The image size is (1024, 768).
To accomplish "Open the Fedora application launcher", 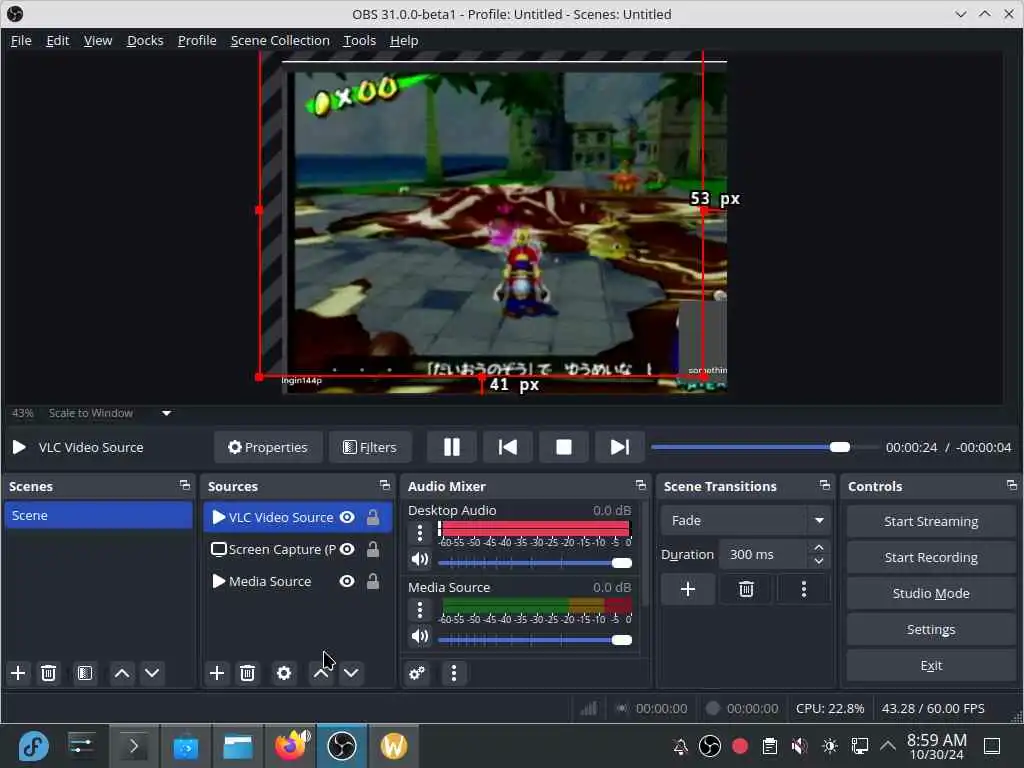I will pyautogui.click(x=33, y=746).
